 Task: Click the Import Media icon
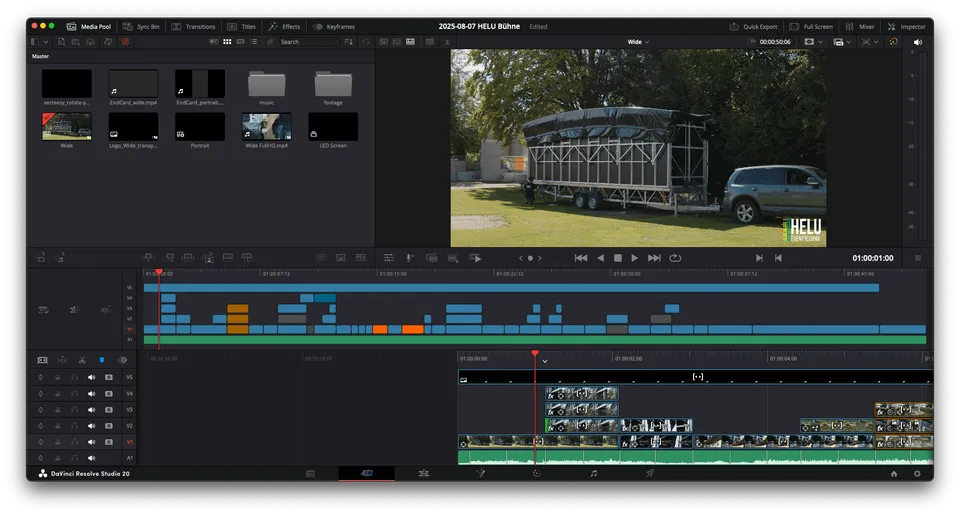click(x=61, y=42)
